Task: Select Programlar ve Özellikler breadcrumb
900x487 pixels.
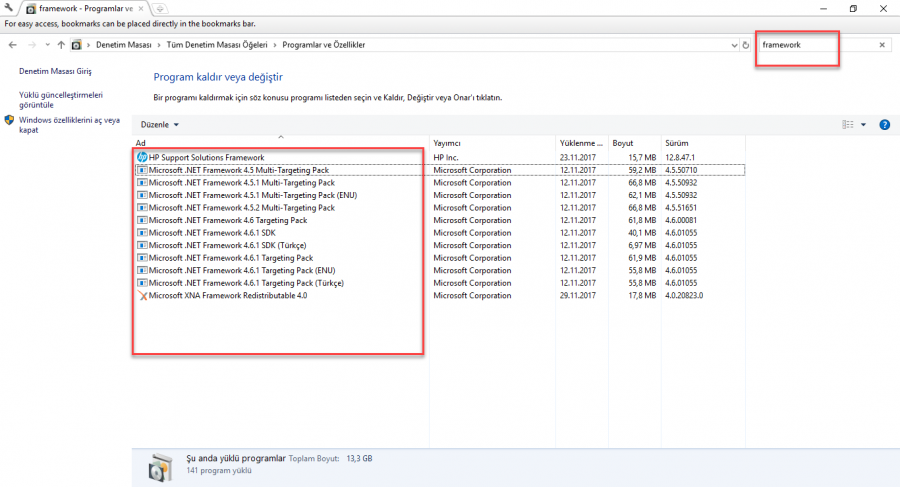Action: (x=324, y=45)
